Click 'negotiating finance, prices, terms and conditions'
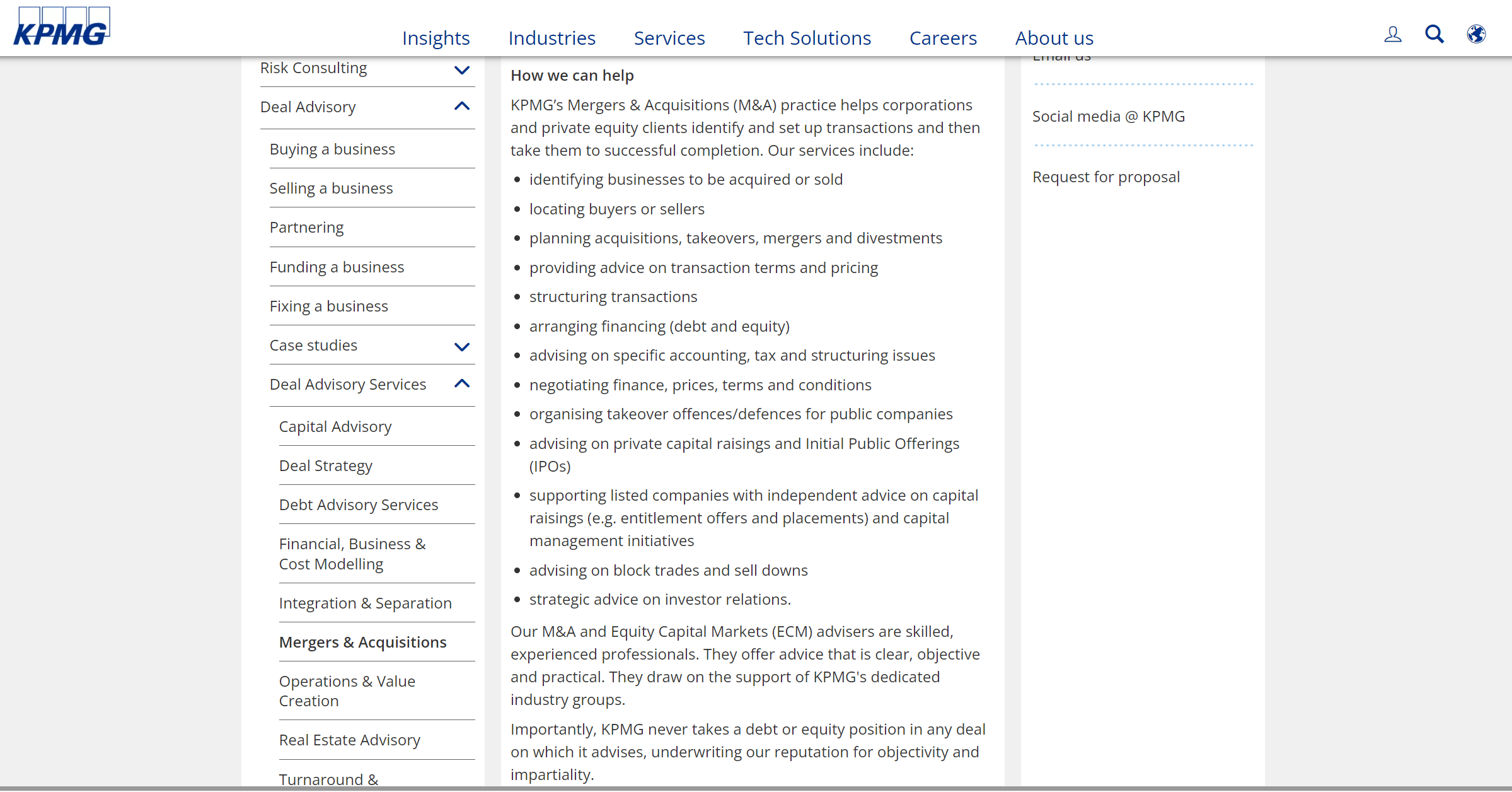This screenshot has height=792, width=1512. pos(700,385)
